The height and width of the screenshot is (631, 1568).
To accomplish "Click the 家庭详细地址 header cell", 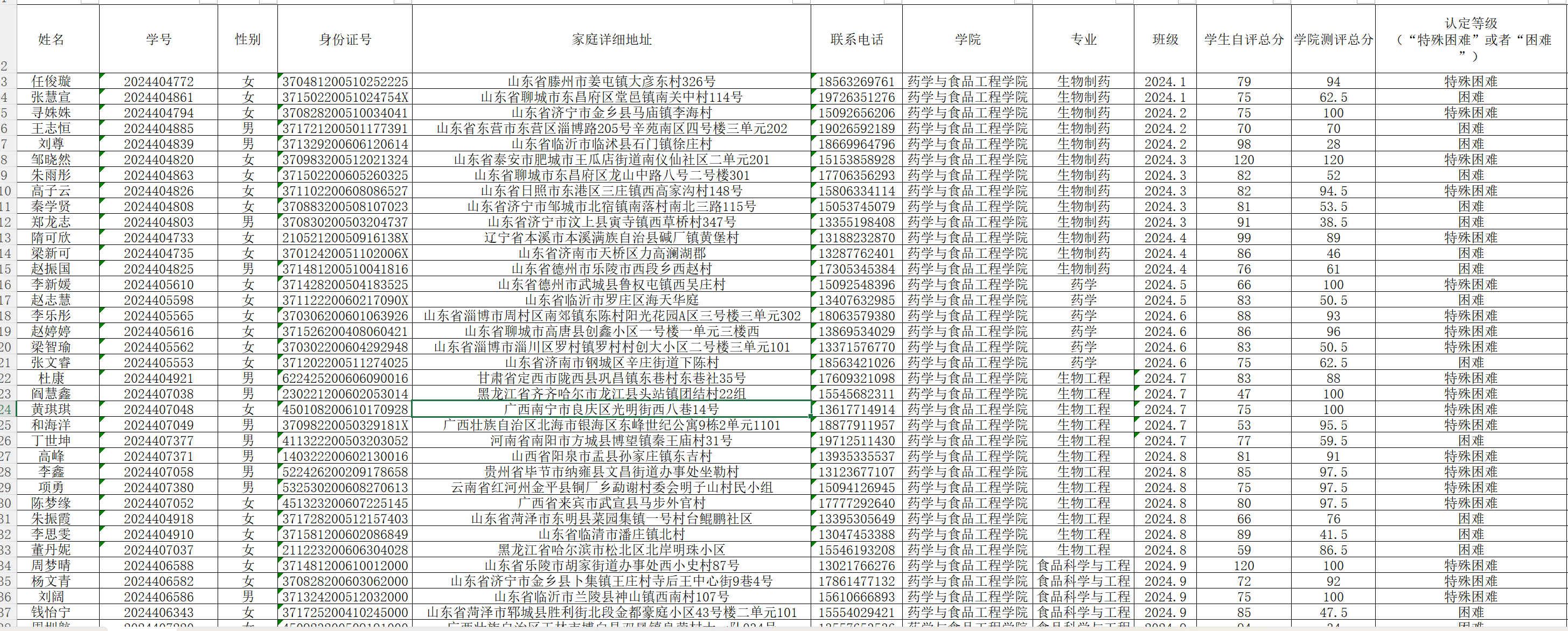I will point(611,39).
